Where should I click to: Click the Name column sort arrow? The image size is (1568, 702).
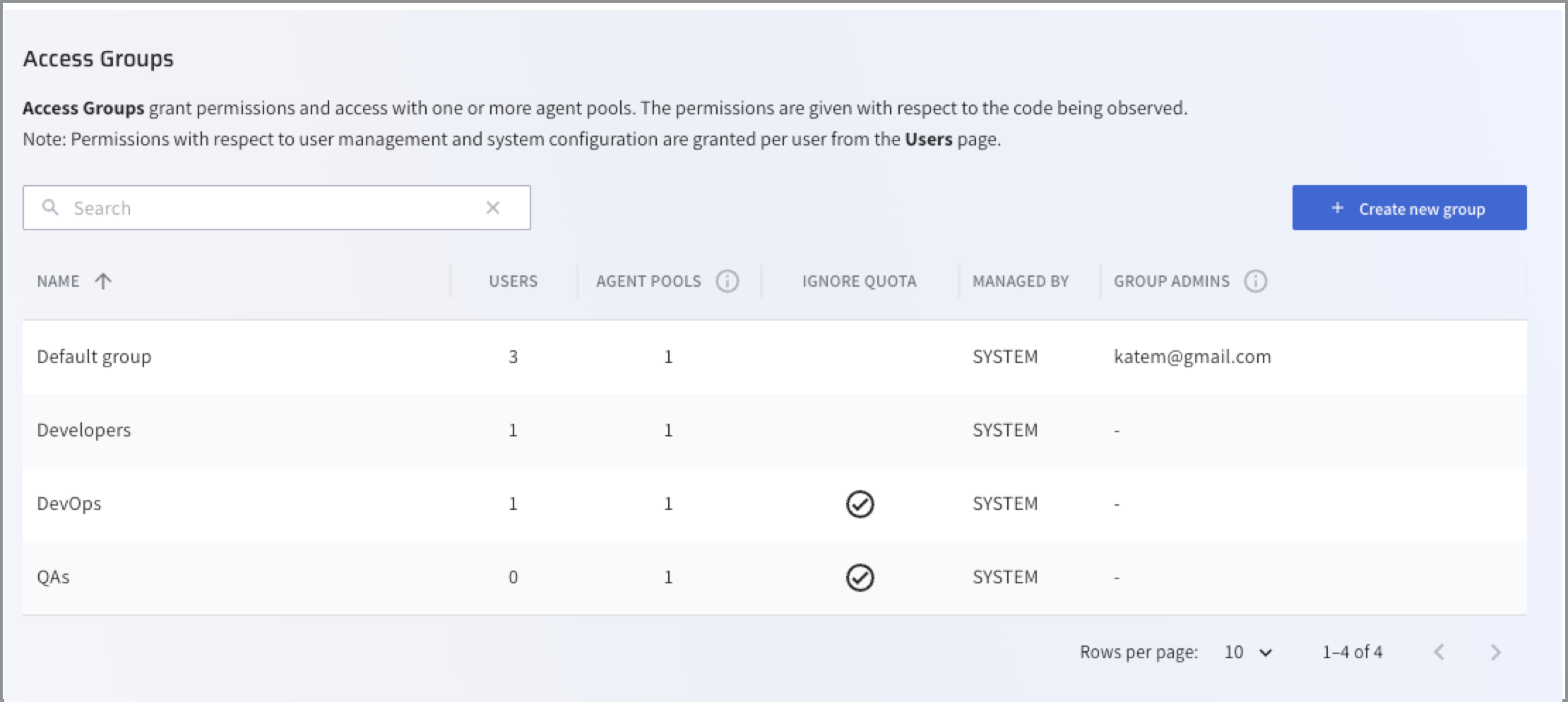[x=103, y=281]
